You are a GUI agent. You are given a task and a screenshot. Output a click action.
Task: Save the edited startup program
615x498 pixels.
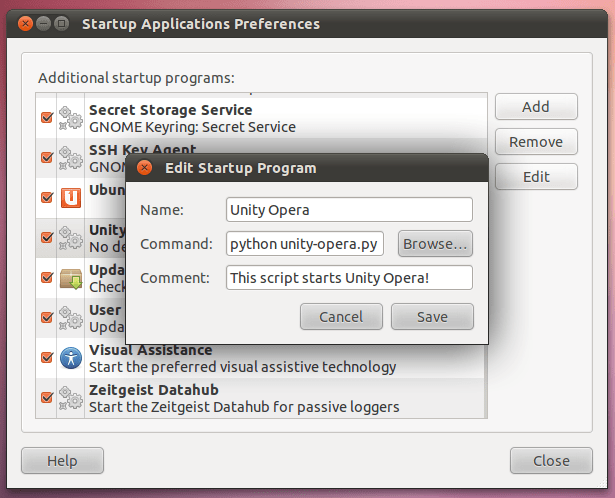click(x=432, y=317)
